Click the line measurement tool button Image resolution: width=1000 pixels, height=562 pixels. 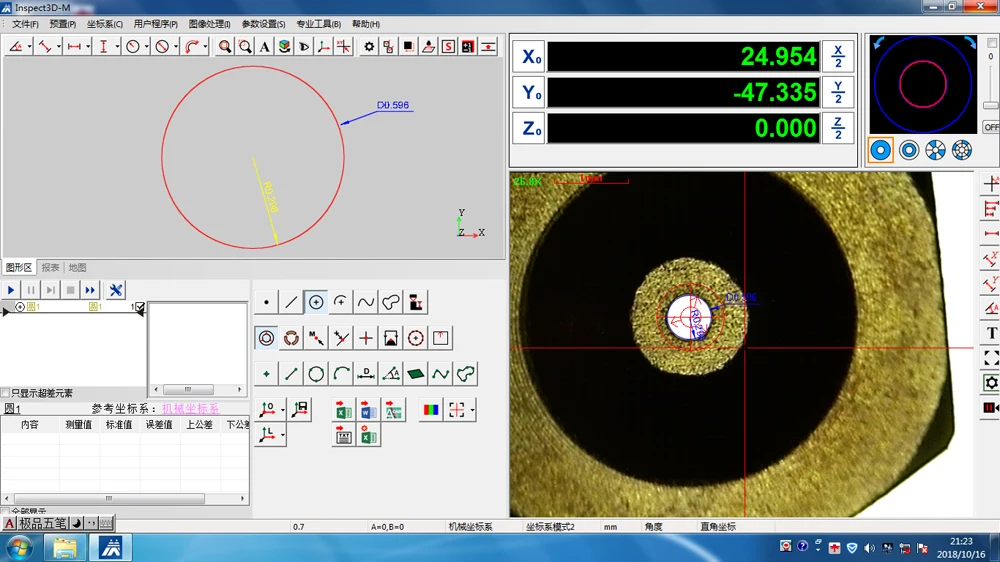coord(291,302)
